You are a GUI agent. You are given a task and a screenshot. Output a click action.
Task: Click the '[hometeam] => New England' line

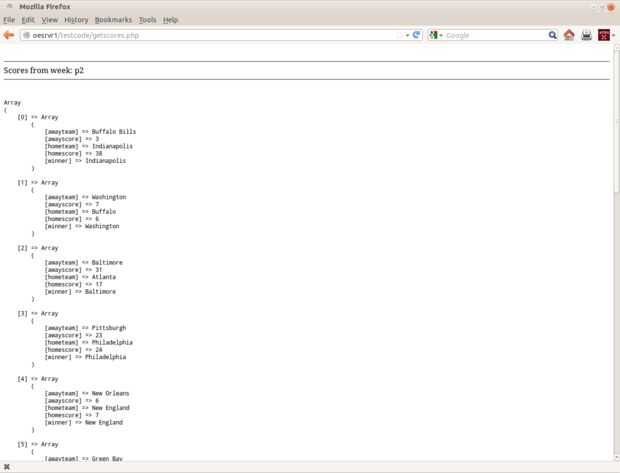tap(87, 408)
